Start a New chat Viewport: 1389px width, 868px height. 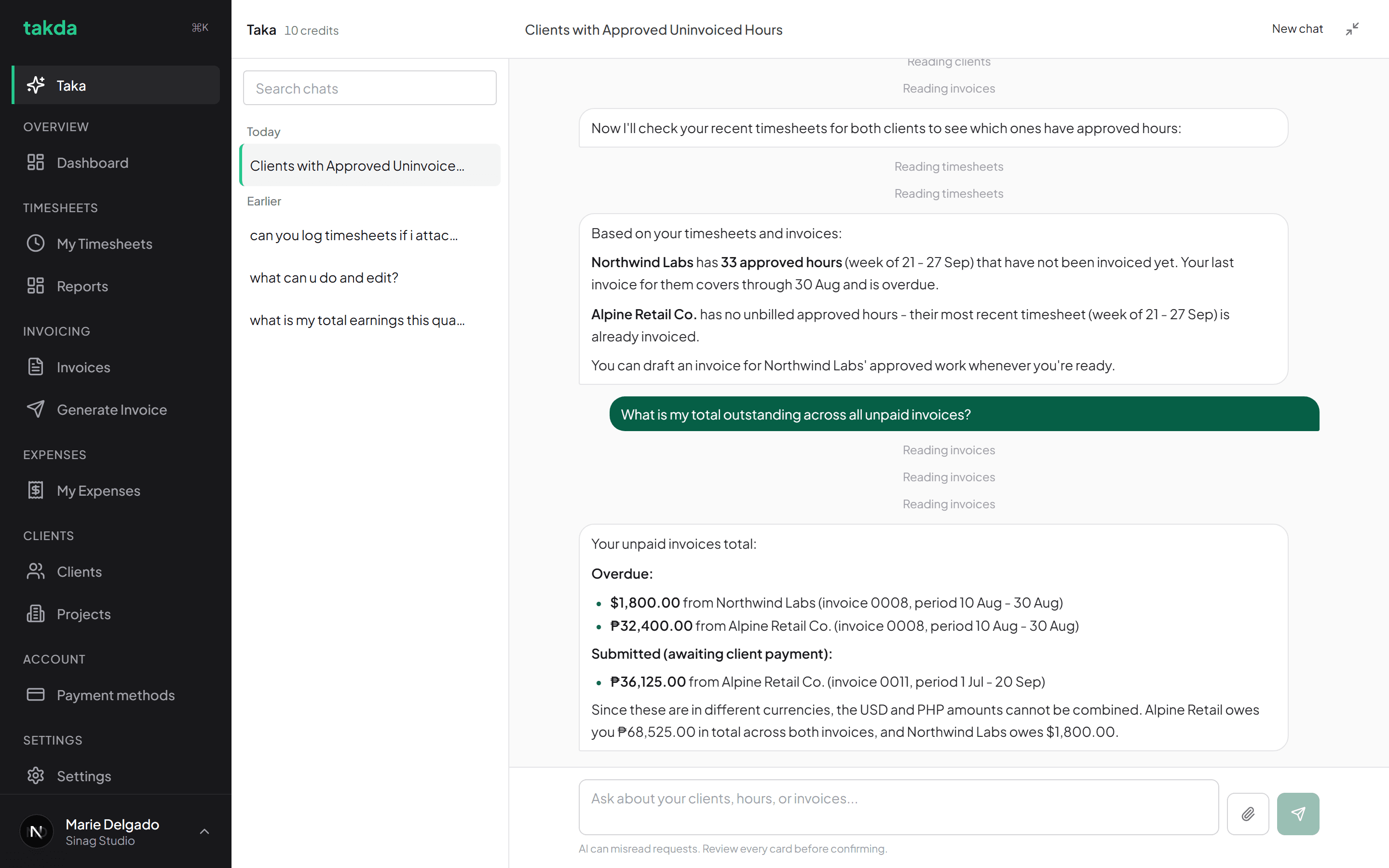pyautogui.click(x=1297, y=29)
